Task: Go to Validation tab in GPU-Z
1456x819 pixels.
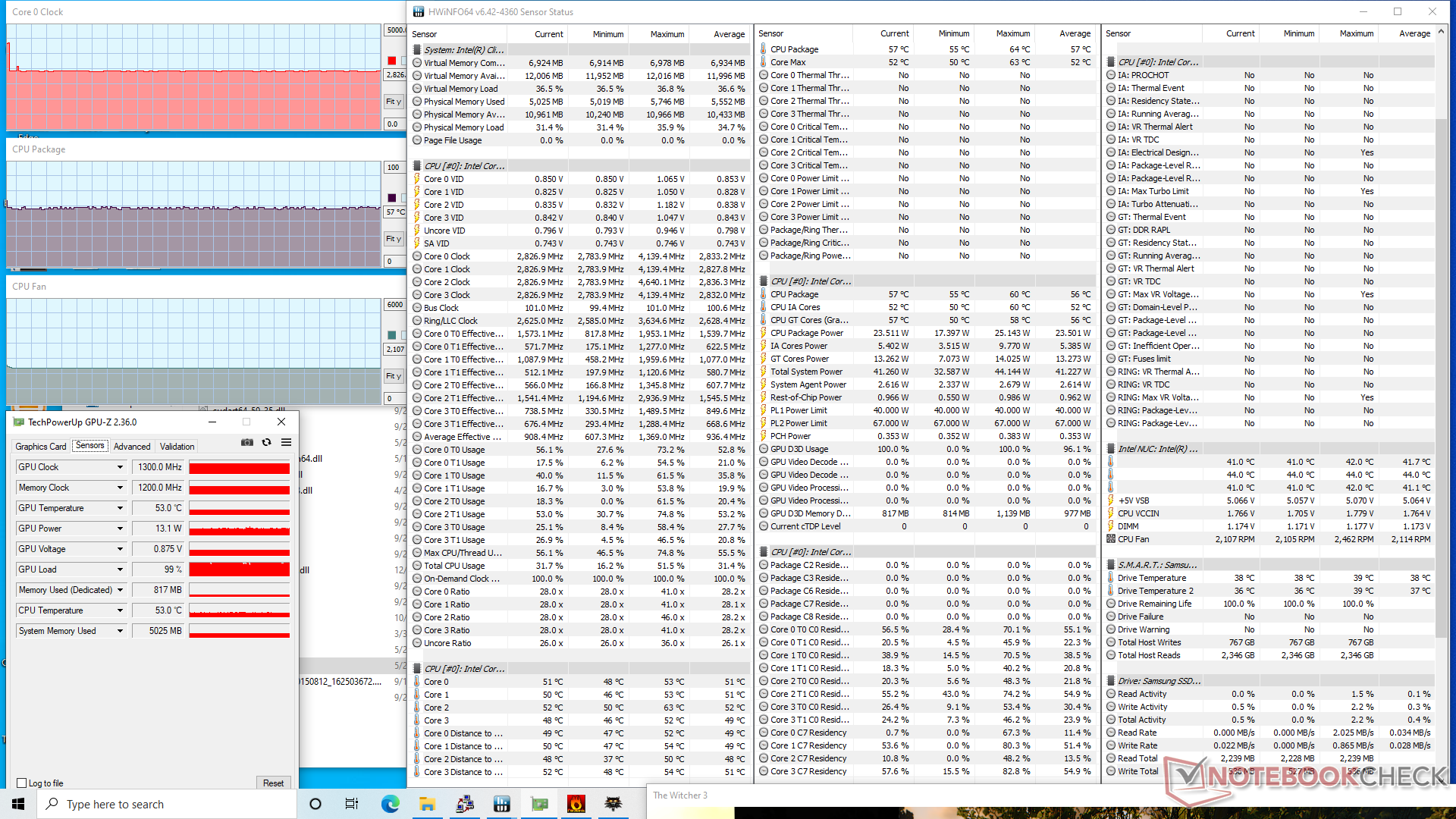Action: coord(177,447)
